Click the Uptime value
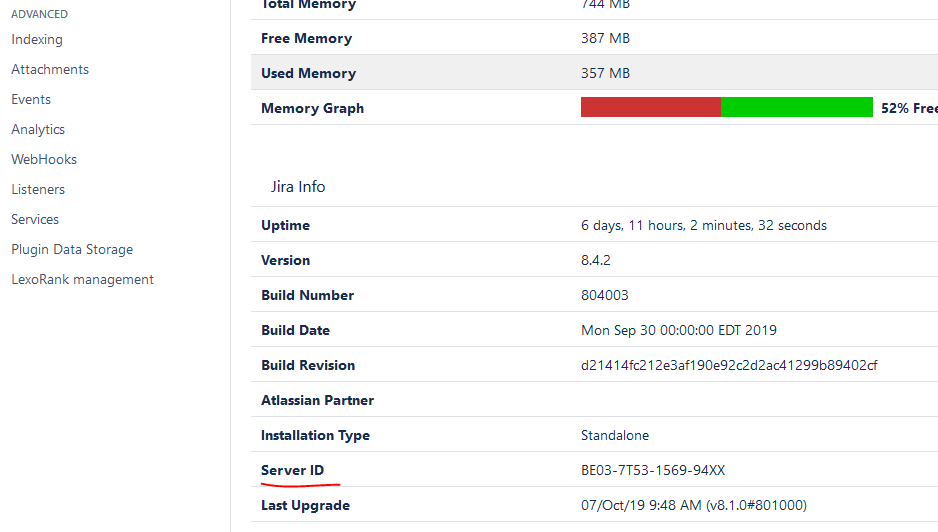Viewport: 938px width, 532px height. point(703,225)
